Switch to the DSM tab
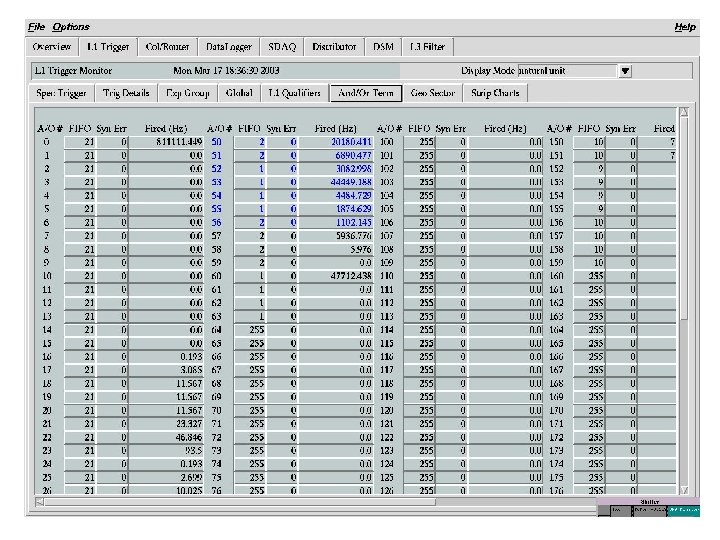Viewport: 720px width, 540px height. click(383, 47)
